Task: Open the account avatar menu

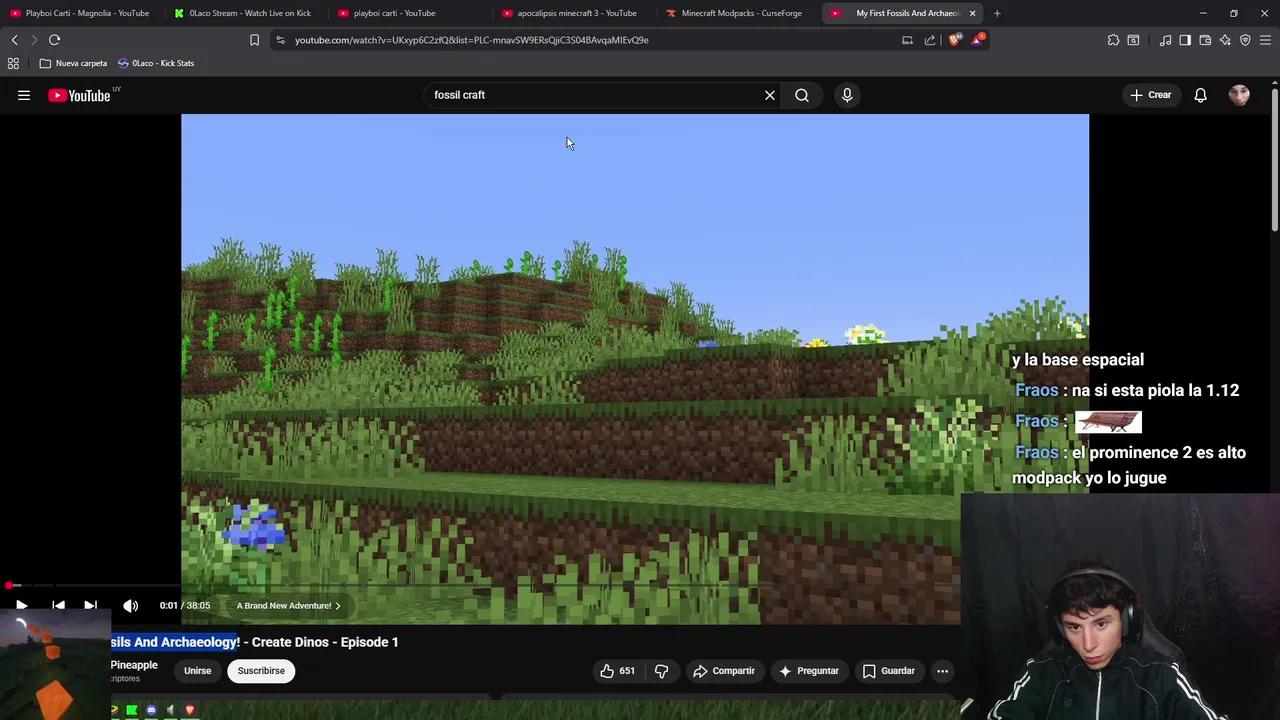Action: tap(1239, 95)
